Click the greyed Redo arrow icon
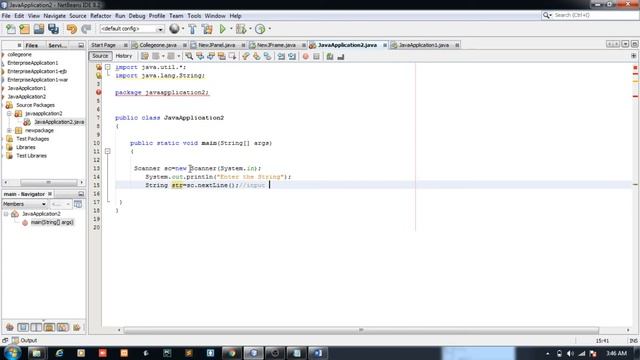This screenshot has height=360, width=640. (x=86, y=29)
